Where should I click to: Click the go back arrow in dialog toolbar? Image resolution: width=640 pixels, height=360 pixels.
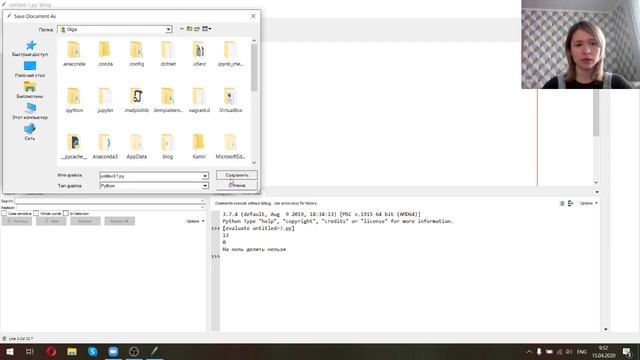(x=182, y=29)
